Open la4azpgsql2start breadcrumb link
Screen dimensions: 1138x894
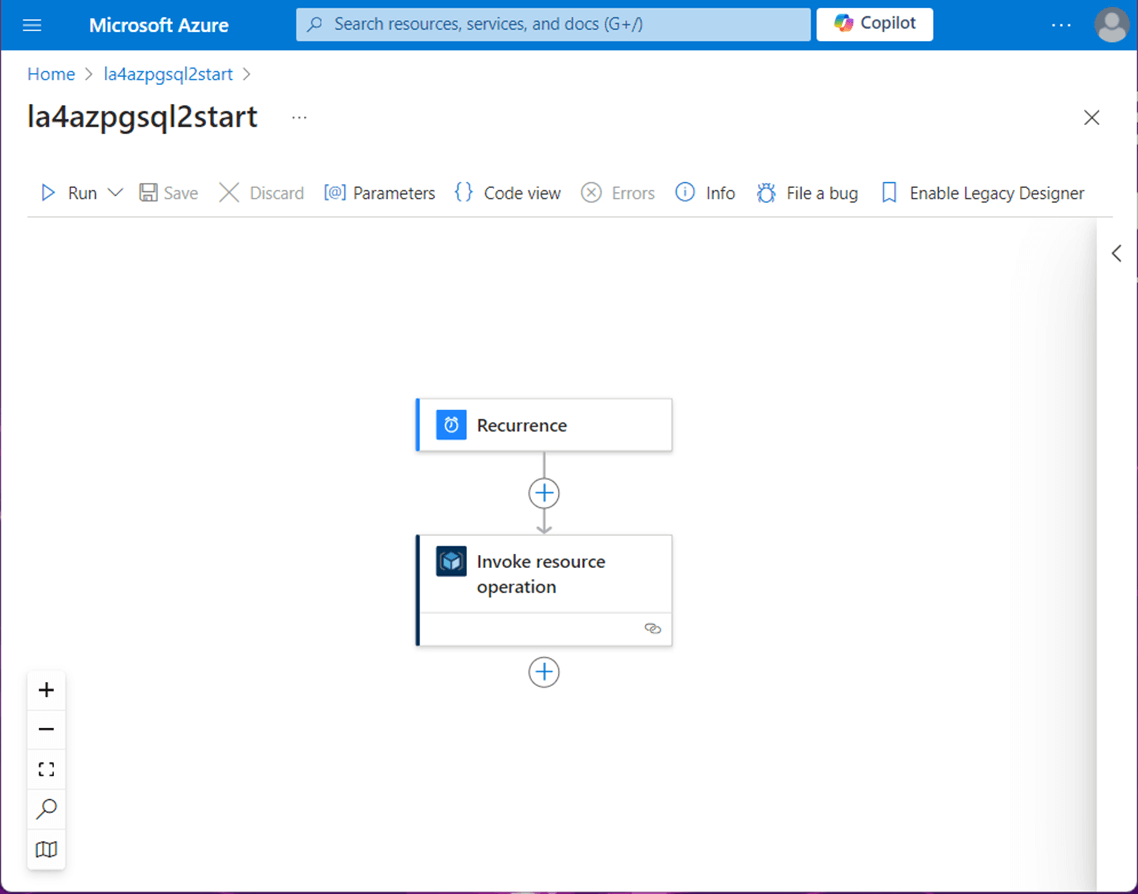[168, 74]
